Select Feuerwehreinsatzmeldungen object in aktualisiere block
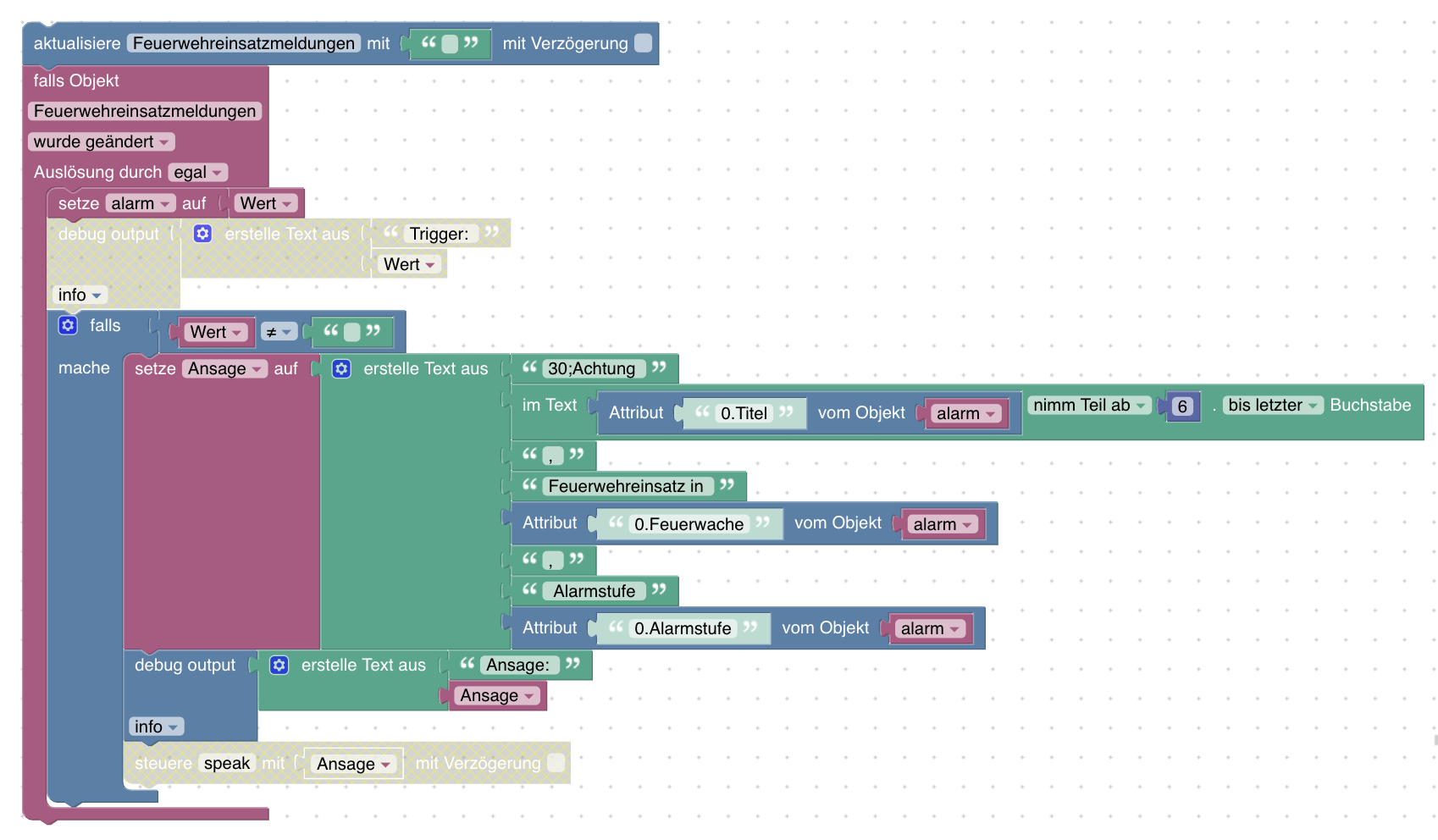Screen dimensions: 1438x840 pos(244,43)
